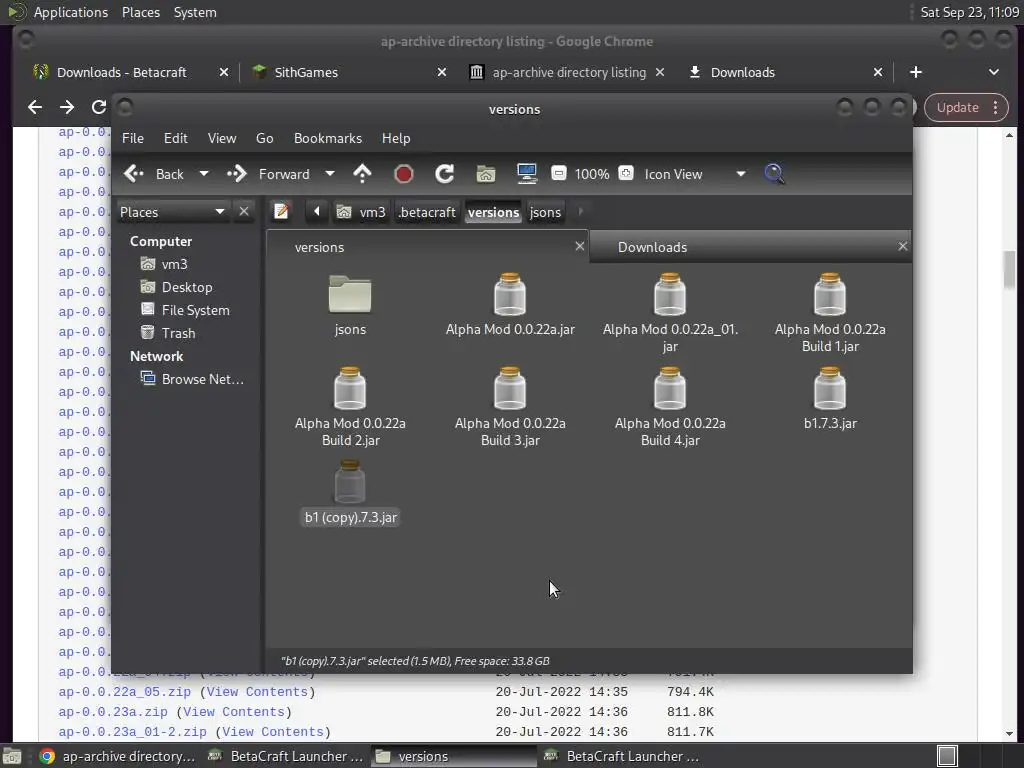Select Alpha Mod 0.0.22a Build 3.jar
The height and width of the screenshot is (768, 1024).
[510, 408]
